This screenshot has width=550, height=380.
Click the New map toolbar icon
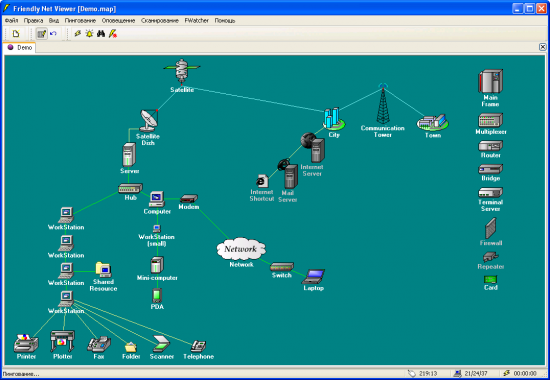(16, 34)
